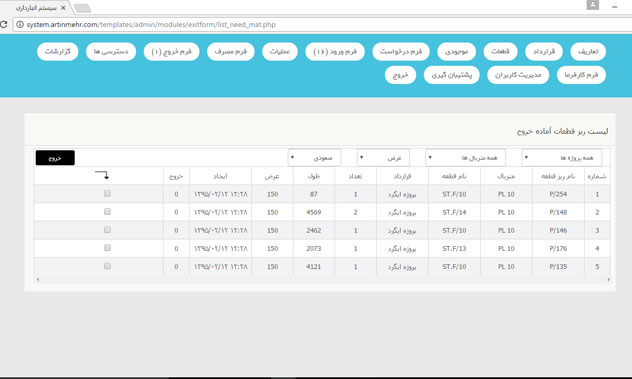The width and height of the screenshot is (632, 379).
Task: Open the همه پروژه ها projects dropdown
Action: pos(562,158)
